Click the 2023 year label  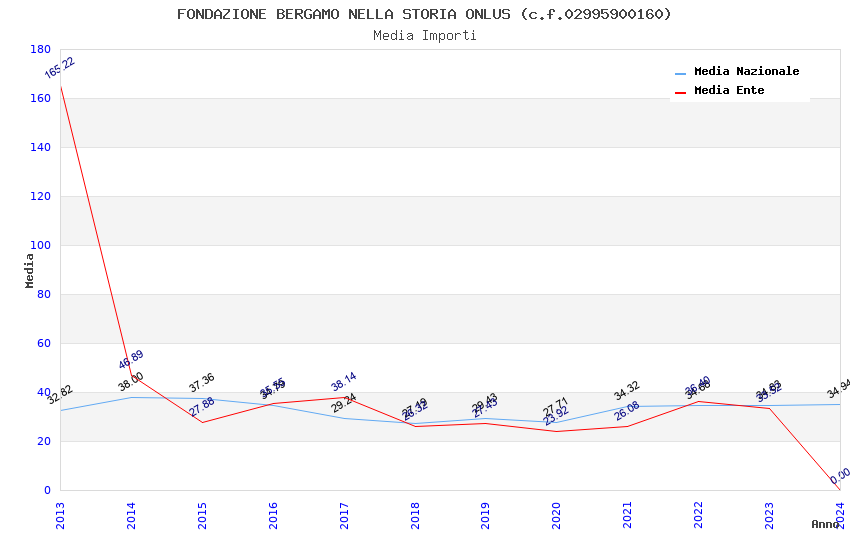click(770, 515)
